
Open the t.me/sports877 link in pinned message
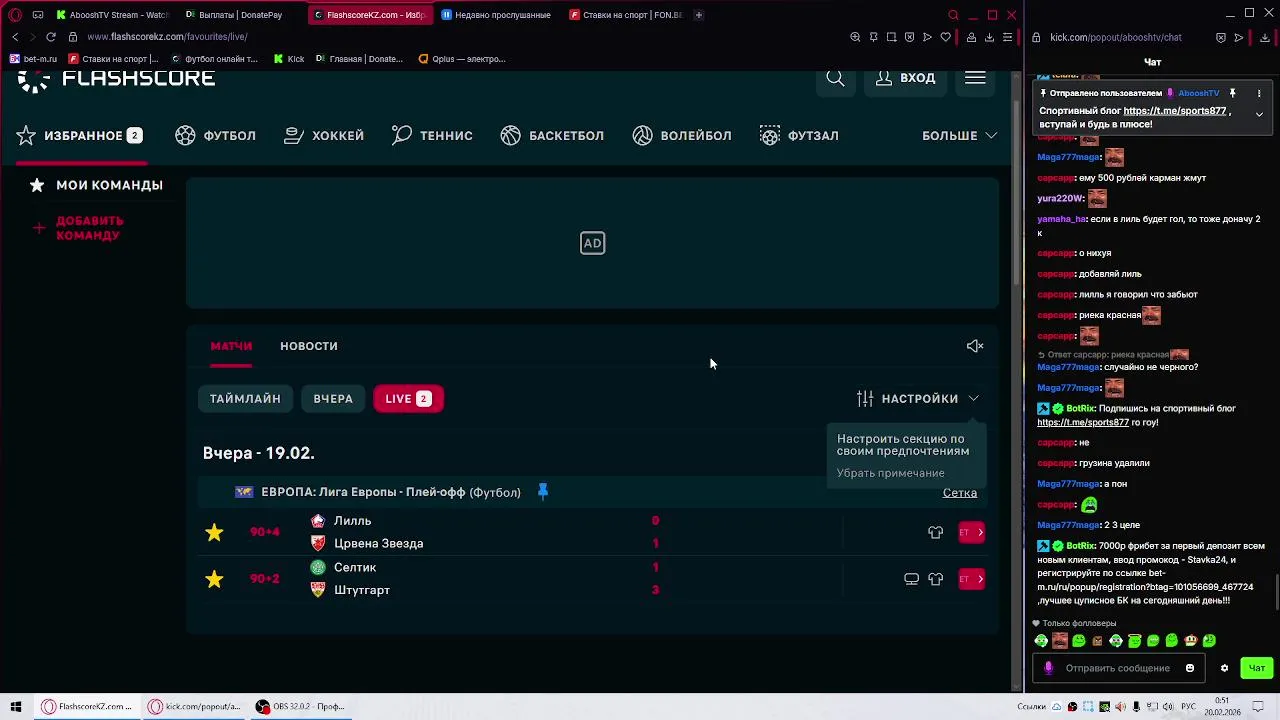click(x=1174, y=111)
